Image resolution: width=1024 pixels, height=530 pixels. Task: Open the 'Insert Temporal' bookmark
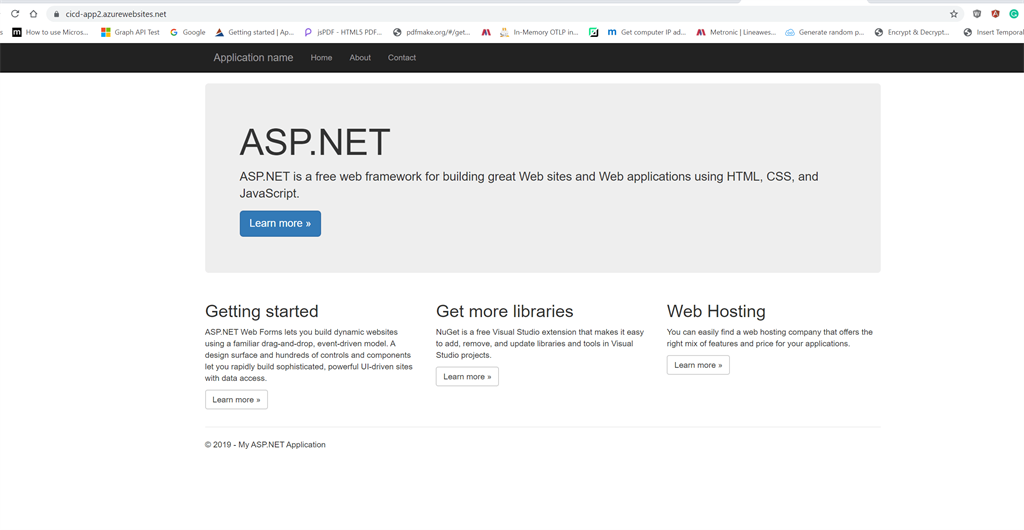pyautogui.click(x=993, y=32)
